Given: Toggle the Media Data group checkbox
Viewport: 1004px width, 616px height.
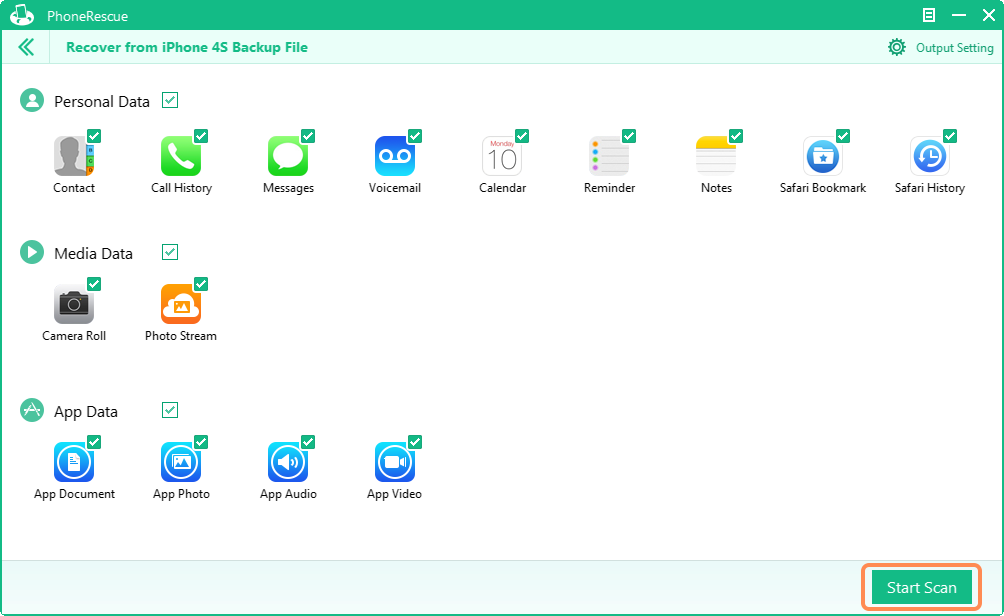Looking at the screenshot, I should (x=170, y=252).
